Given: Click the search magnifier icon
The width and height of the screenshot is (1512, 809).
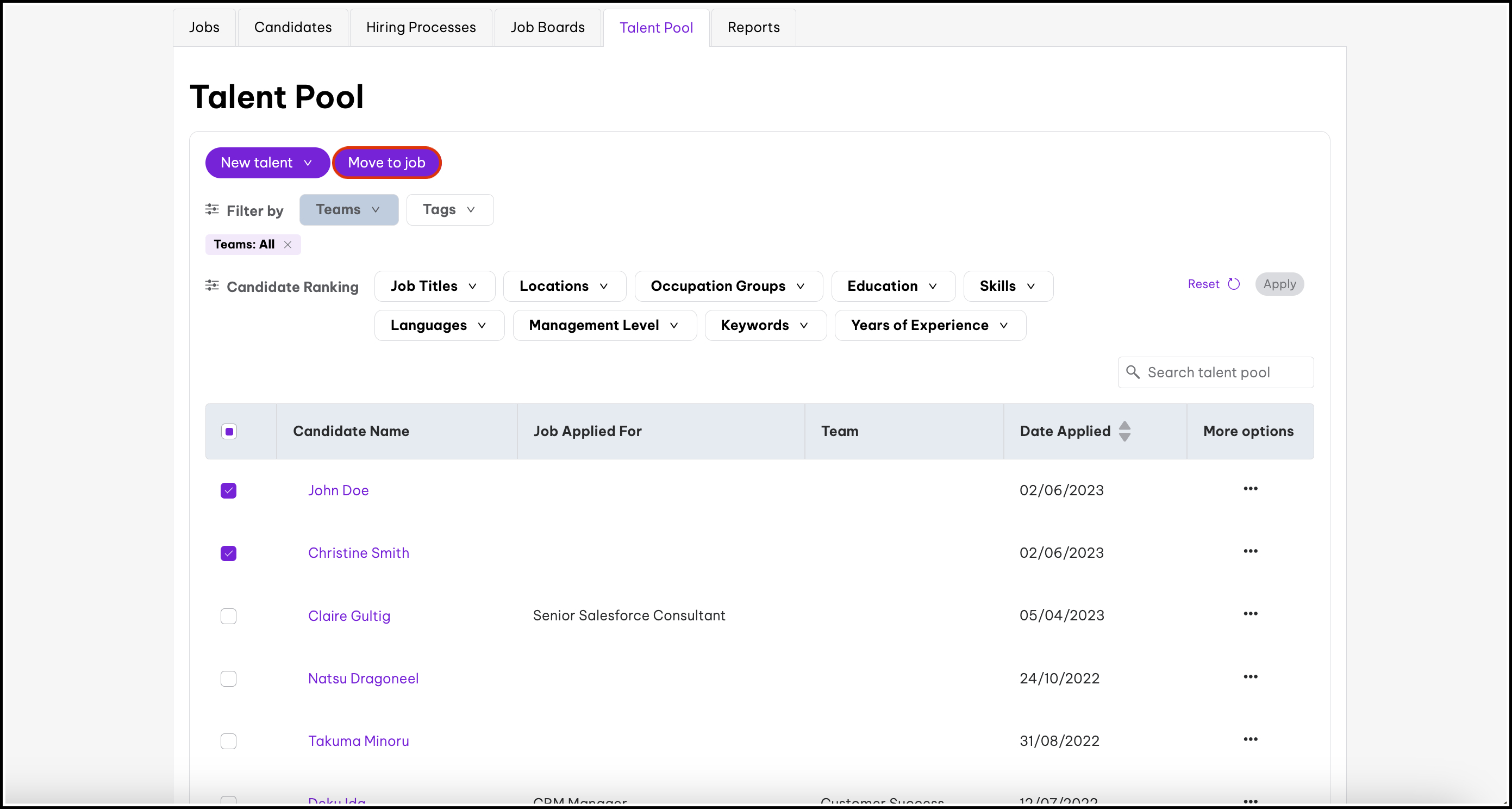Looking at the screenshot, I should click(1132, 372).
